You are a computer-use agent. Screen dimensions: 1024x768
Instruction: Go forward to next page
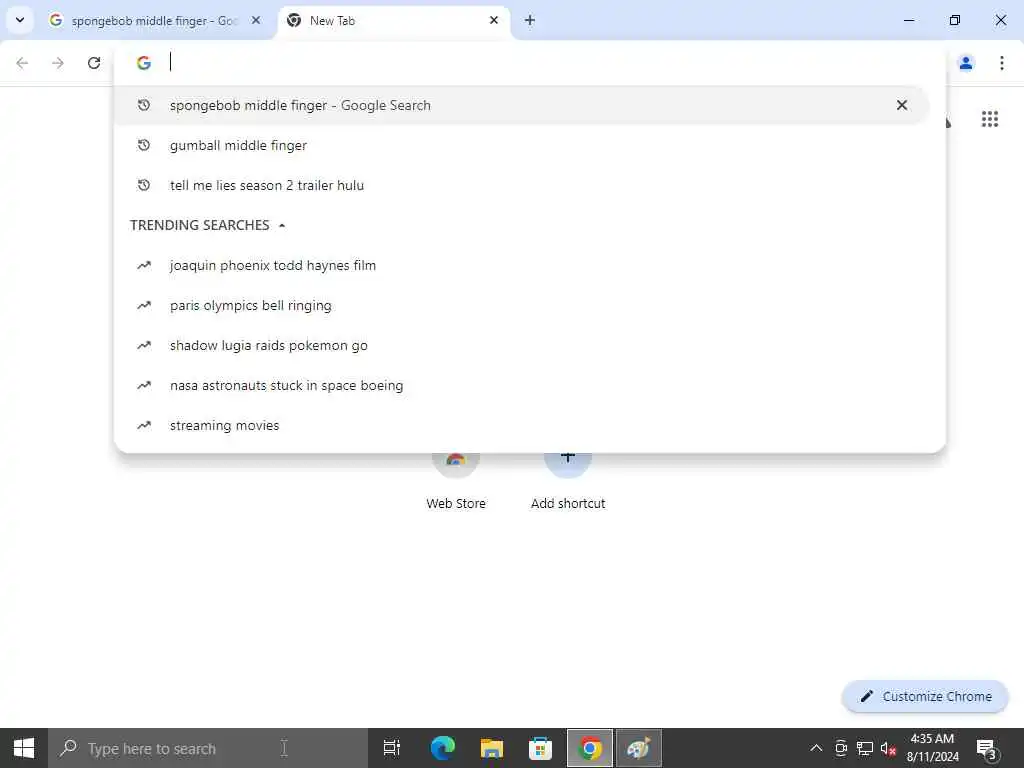tap(58, 63)
